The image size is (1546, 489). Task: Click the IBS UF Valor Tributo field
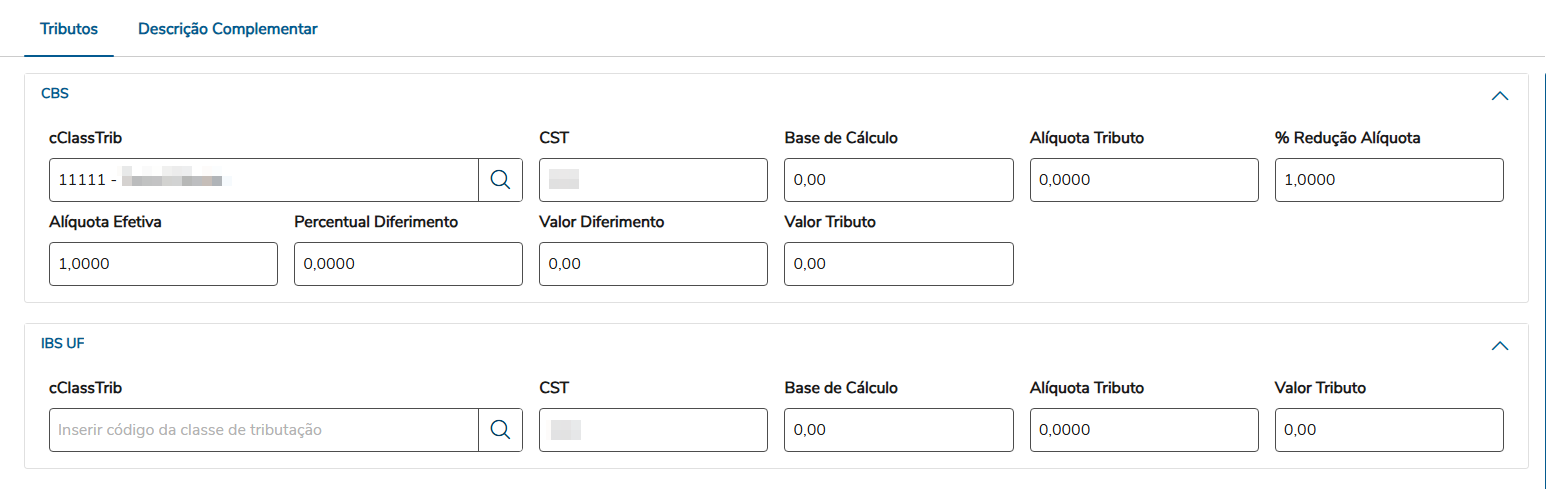pyautogui.click(x=1389, y=430)
